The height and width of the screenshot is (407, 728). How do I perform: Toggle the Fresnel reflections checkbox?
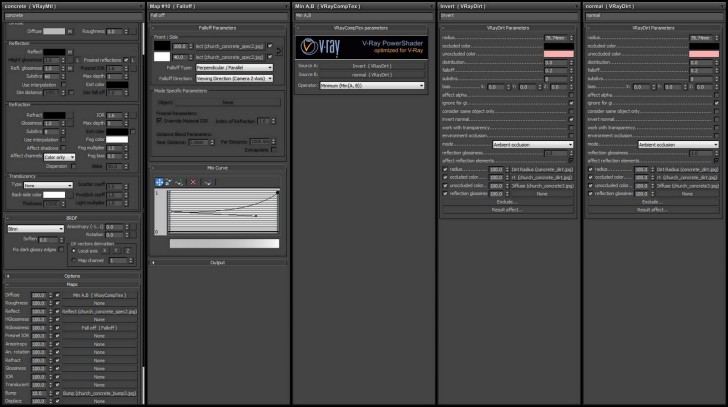126,60
